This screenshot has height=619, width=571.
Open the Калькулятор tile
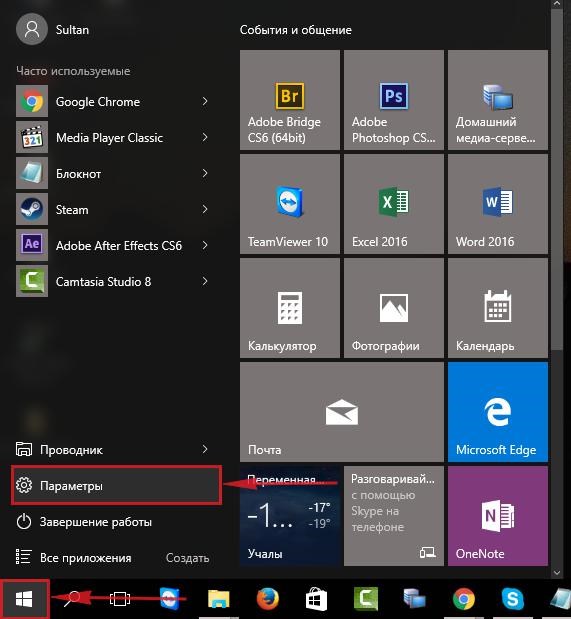coord(289,308)
